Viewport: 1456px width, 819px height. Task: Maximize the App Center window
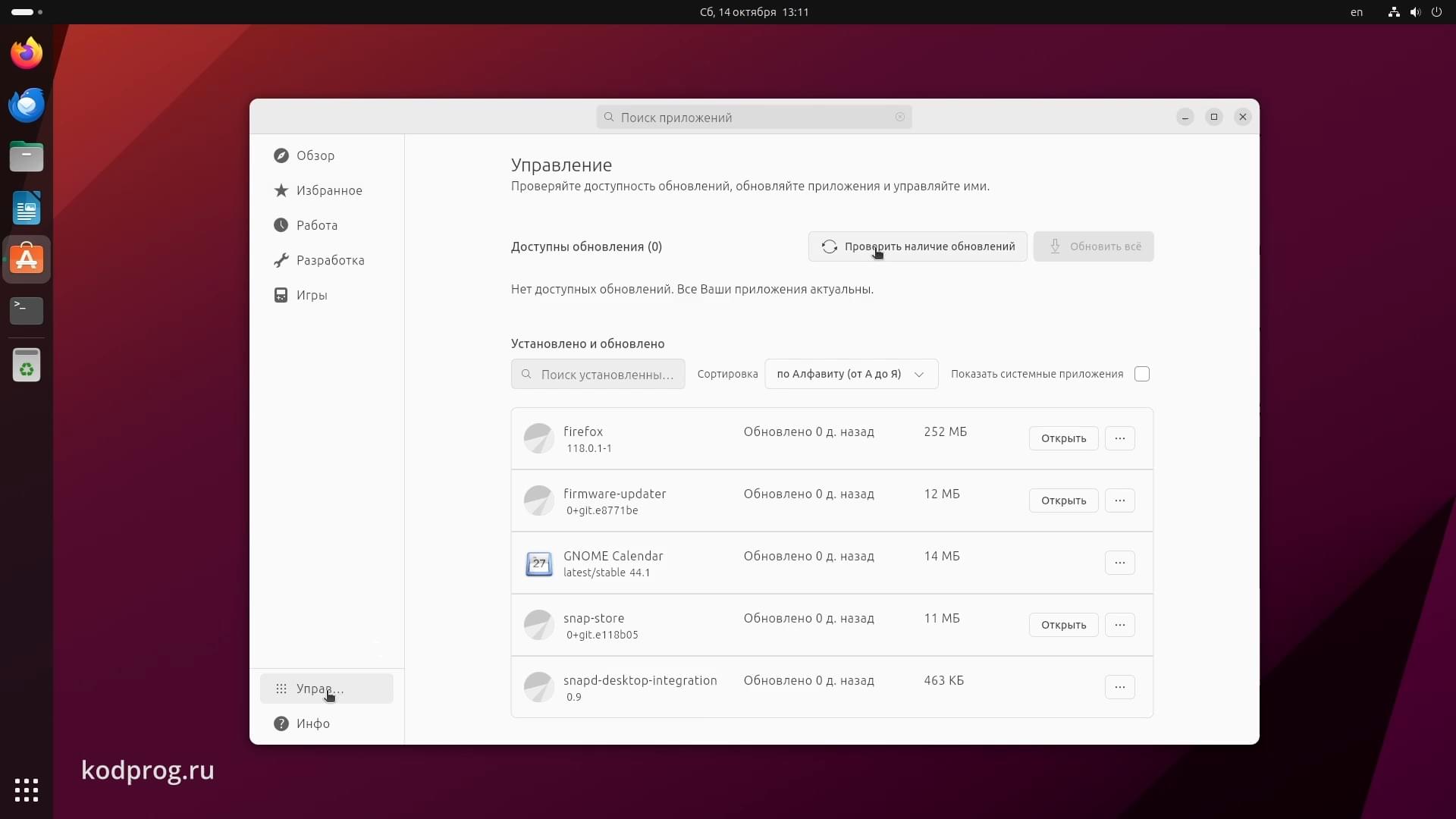click(1214, 117)
